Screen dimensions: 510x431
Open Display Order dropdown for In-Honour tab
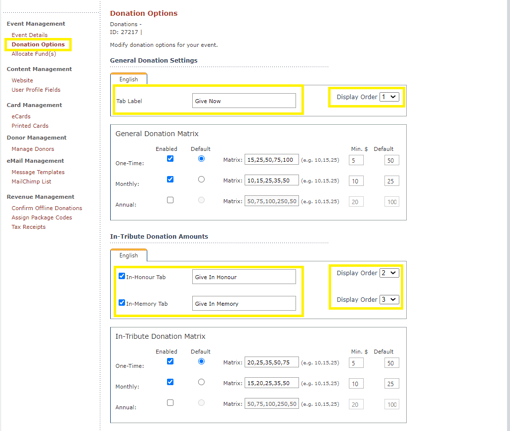click(x=389, y=273)
